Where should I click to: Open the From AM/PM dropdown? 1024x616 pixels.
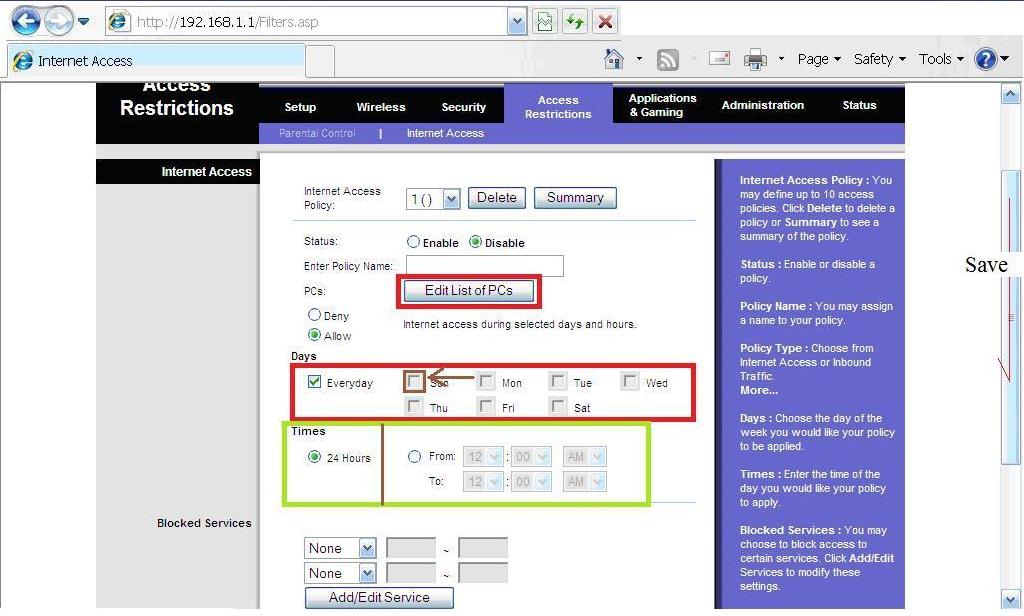584,457
